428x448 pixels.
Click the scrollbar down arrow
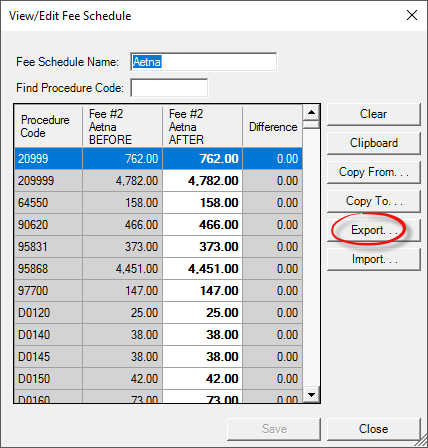311,395
